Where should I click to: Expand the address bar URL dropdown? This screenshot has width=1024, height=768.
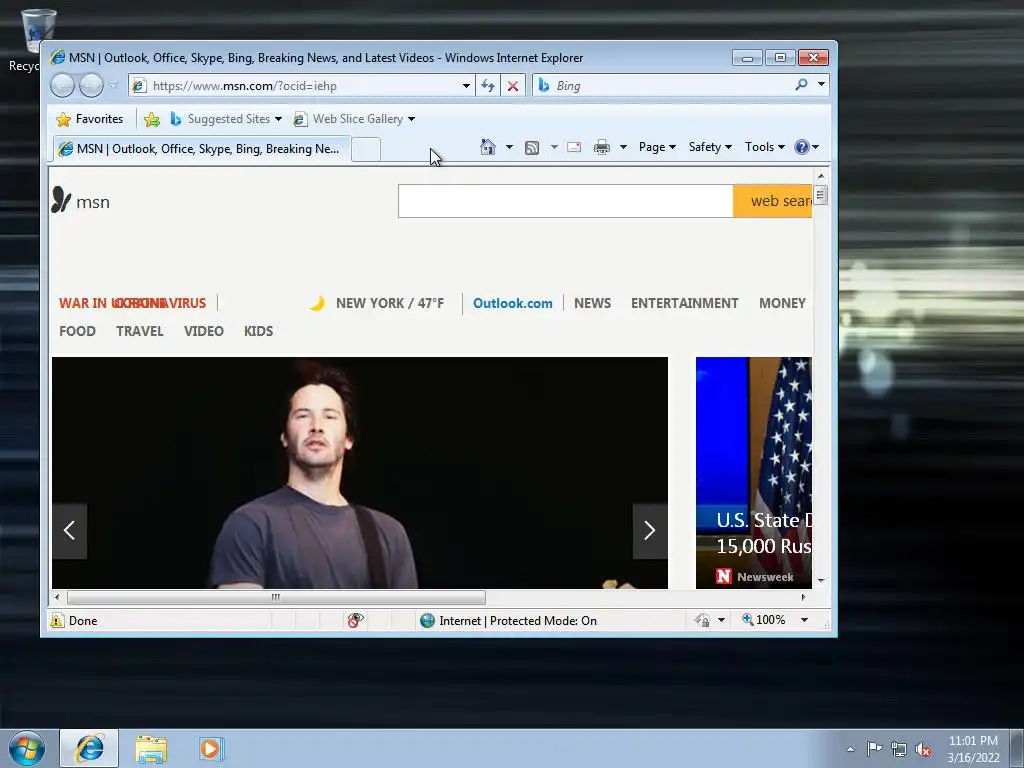click(466, 86)
